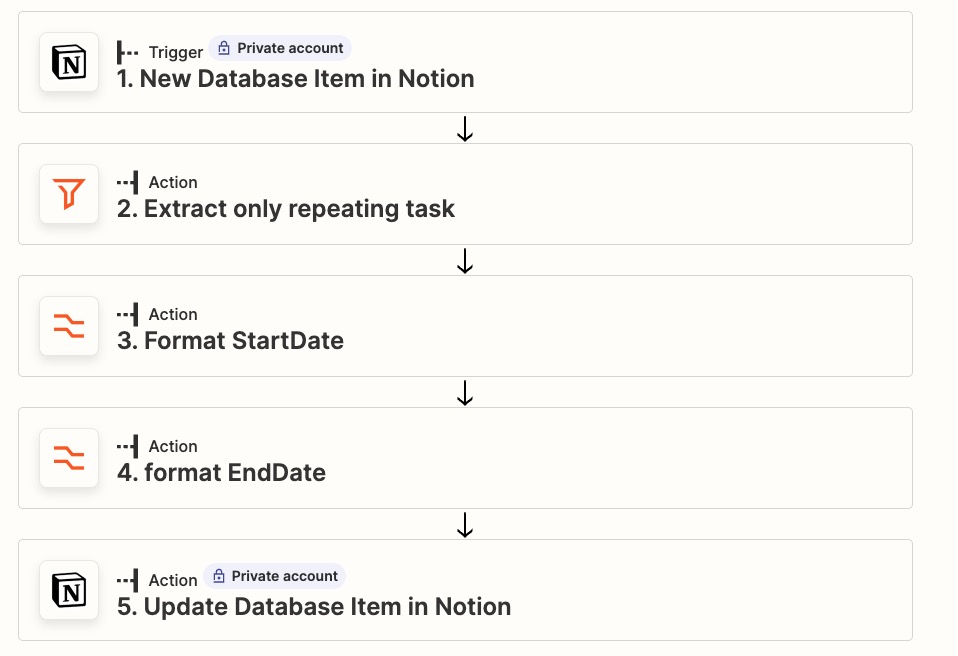Click the Notion icon in step 1
Image resolution: width=958 pixels, height=656 pixels.
[x=69, y=62]
